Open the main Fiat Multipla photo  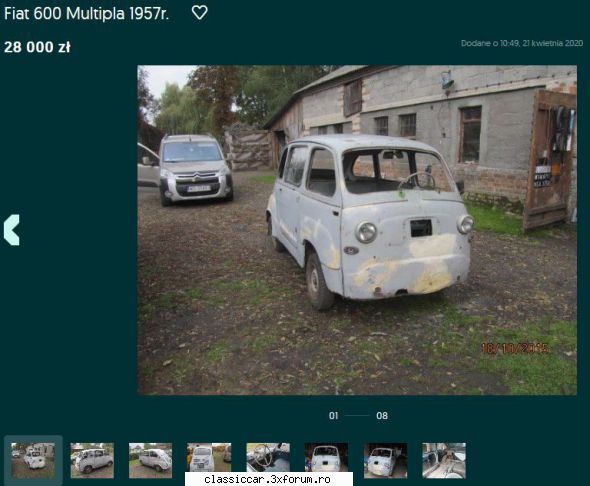point(357,230)
